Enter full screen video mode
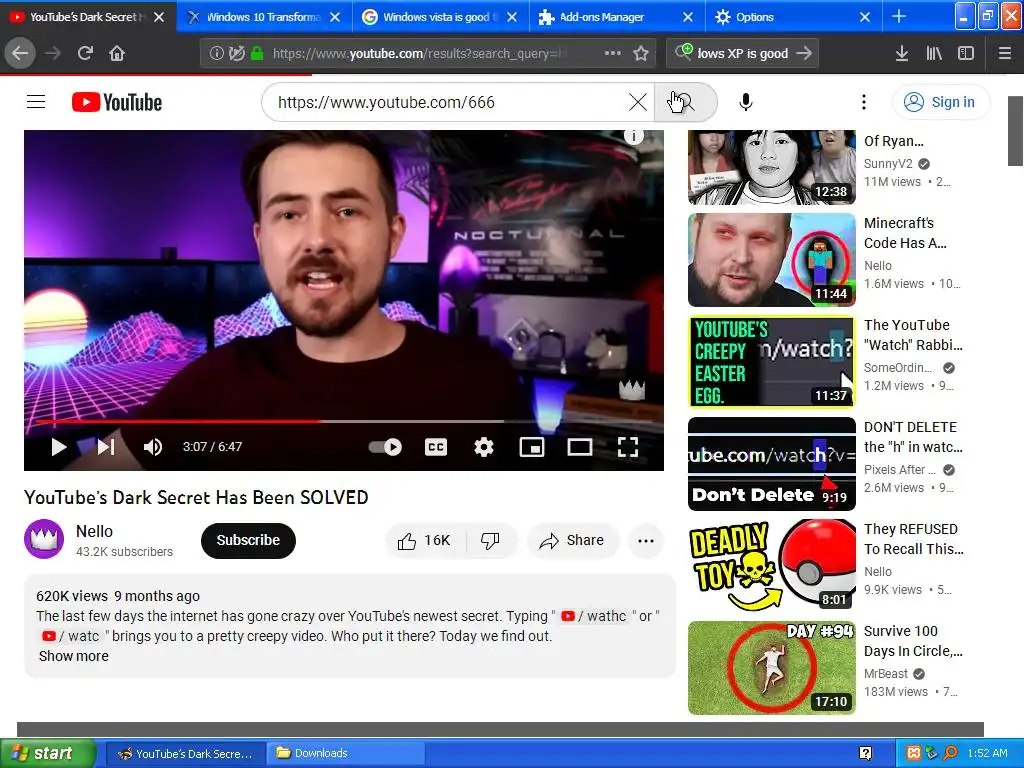The width and height of the screenshot is (1024, 768). (x=628, y=447)
